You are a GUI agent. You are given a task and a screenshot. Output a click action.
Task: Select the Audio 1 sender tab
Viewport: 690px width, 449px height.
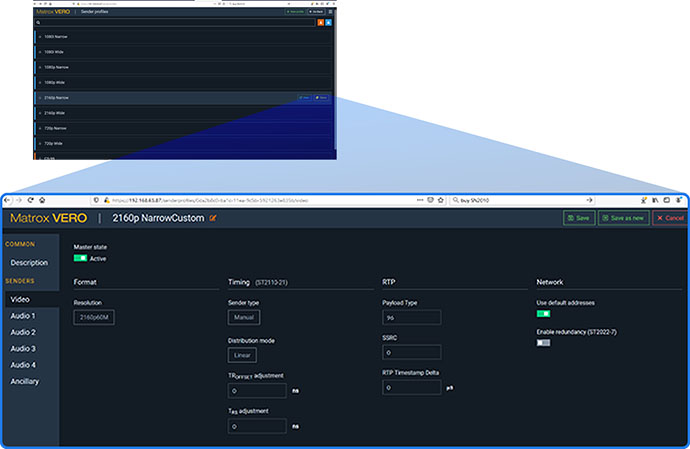click(23, 316)
